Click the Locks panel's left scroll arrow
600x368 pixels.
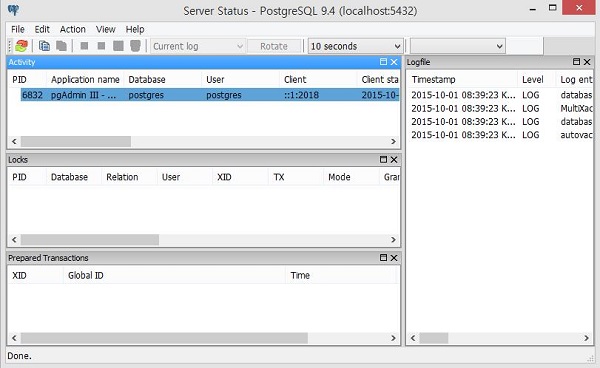pos(14,240)
